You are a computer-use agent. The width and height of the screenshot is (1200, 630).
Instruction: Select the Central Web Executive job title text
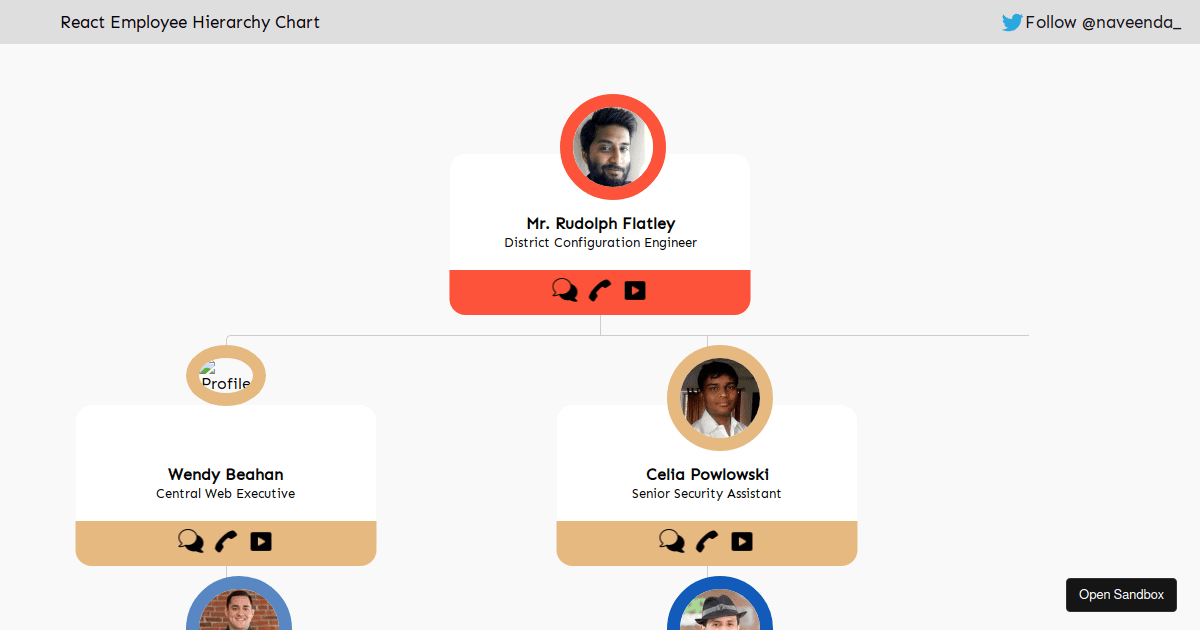coord(225,493)
